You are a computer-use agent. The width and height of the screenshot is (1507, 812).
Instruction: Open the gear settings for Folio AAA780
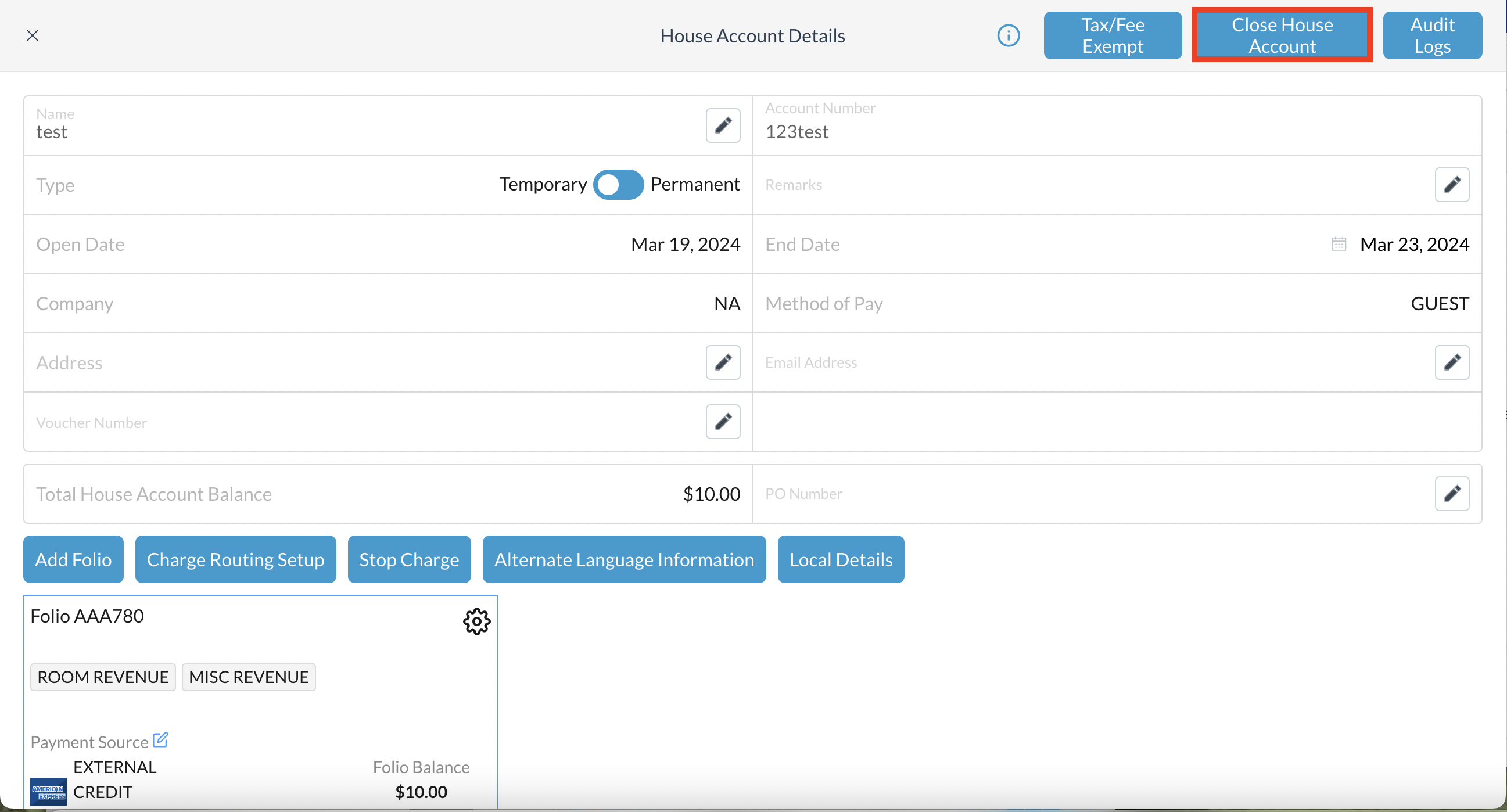[x=476, y=621]
